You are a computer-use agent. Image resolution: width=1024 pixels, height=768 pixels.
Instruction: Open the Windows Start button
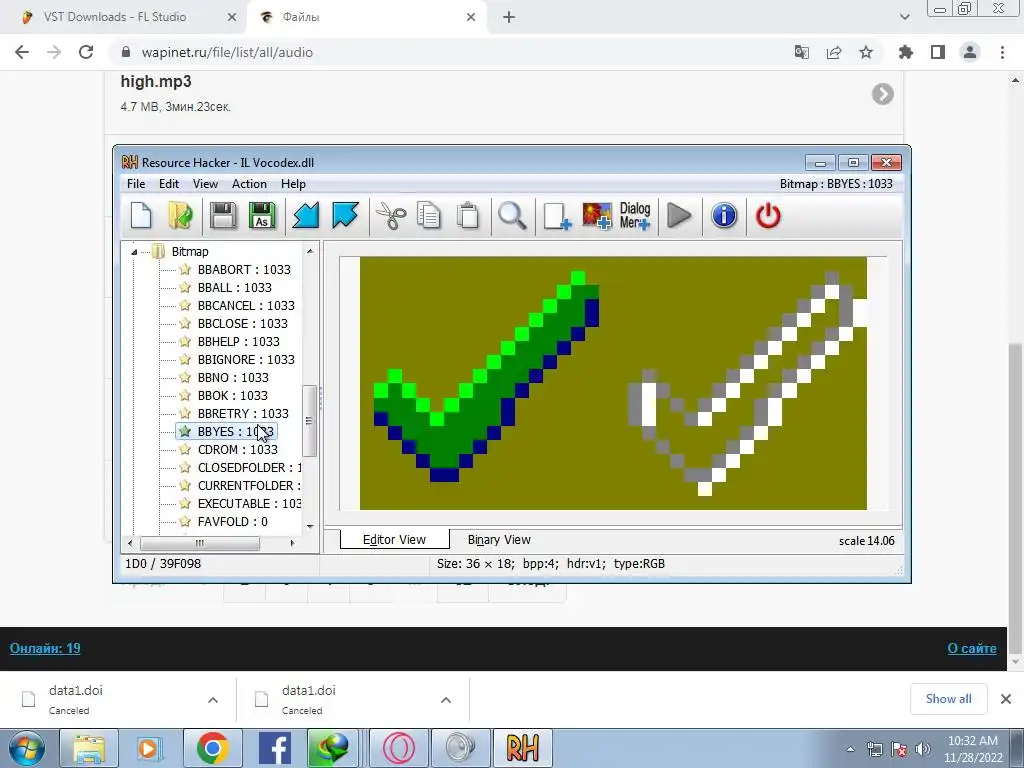pos(26,748)
